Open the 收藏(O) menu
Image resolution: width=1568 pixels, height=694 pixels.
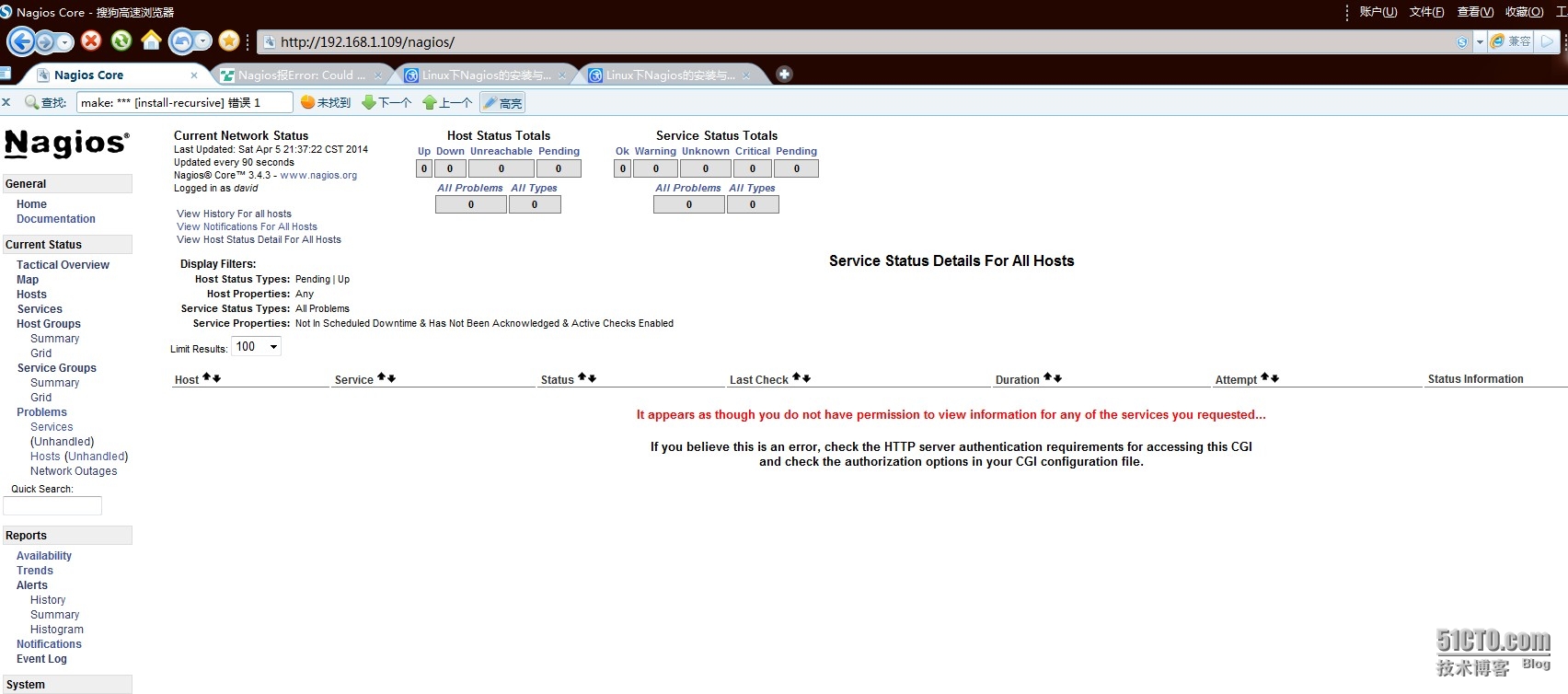pyautogui.click(x=1524, y=12)
